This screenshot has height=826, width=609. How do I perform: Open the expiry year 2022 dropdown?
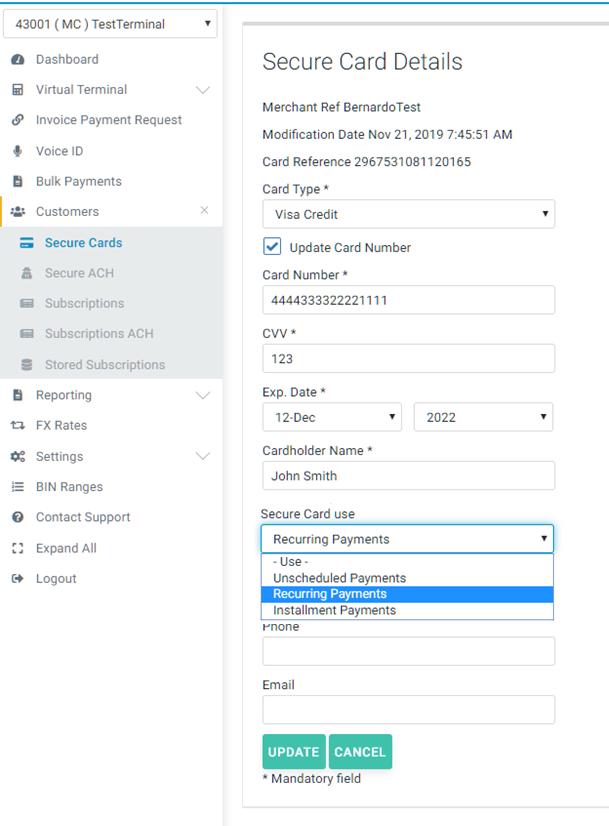click(483, 417)
